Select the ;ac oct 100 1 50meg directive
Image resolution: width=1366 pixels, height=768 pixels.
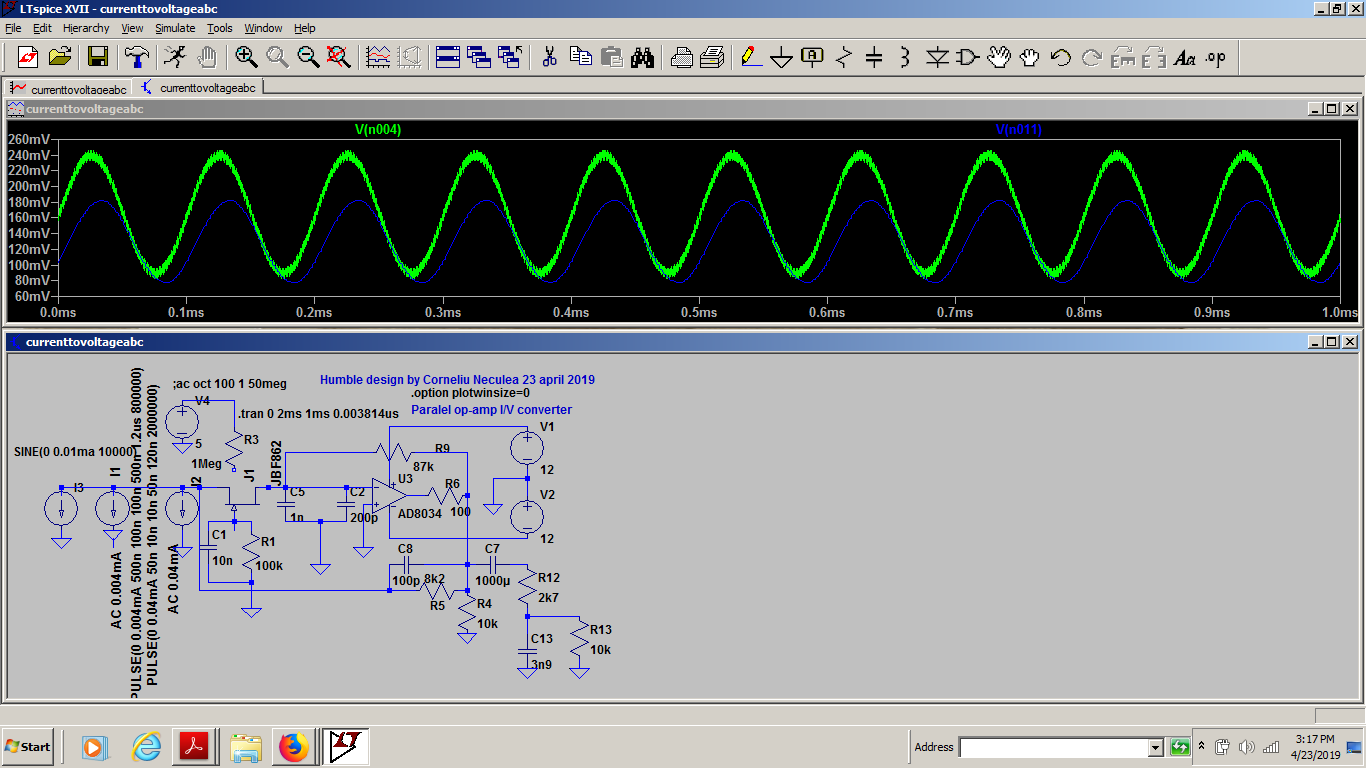click(x=230, y=384)
